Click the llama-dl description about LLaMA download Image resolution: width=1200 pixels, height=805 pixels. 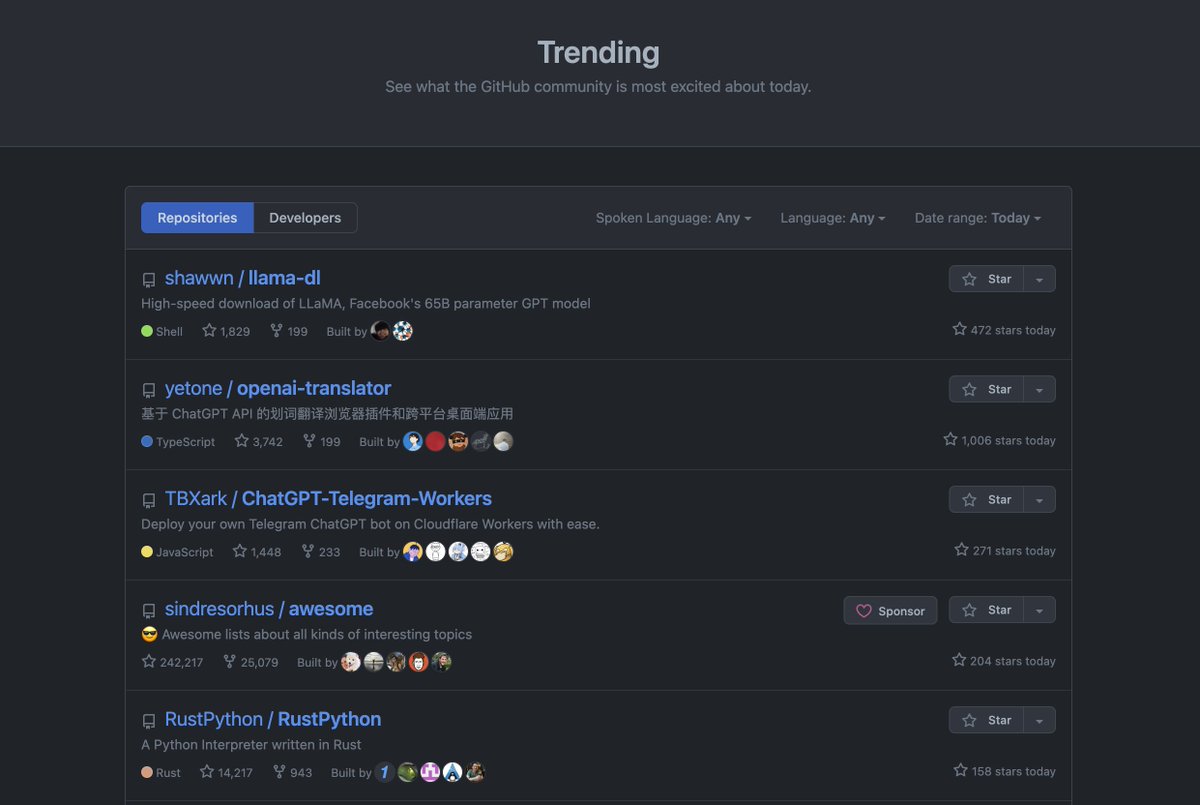366,303
